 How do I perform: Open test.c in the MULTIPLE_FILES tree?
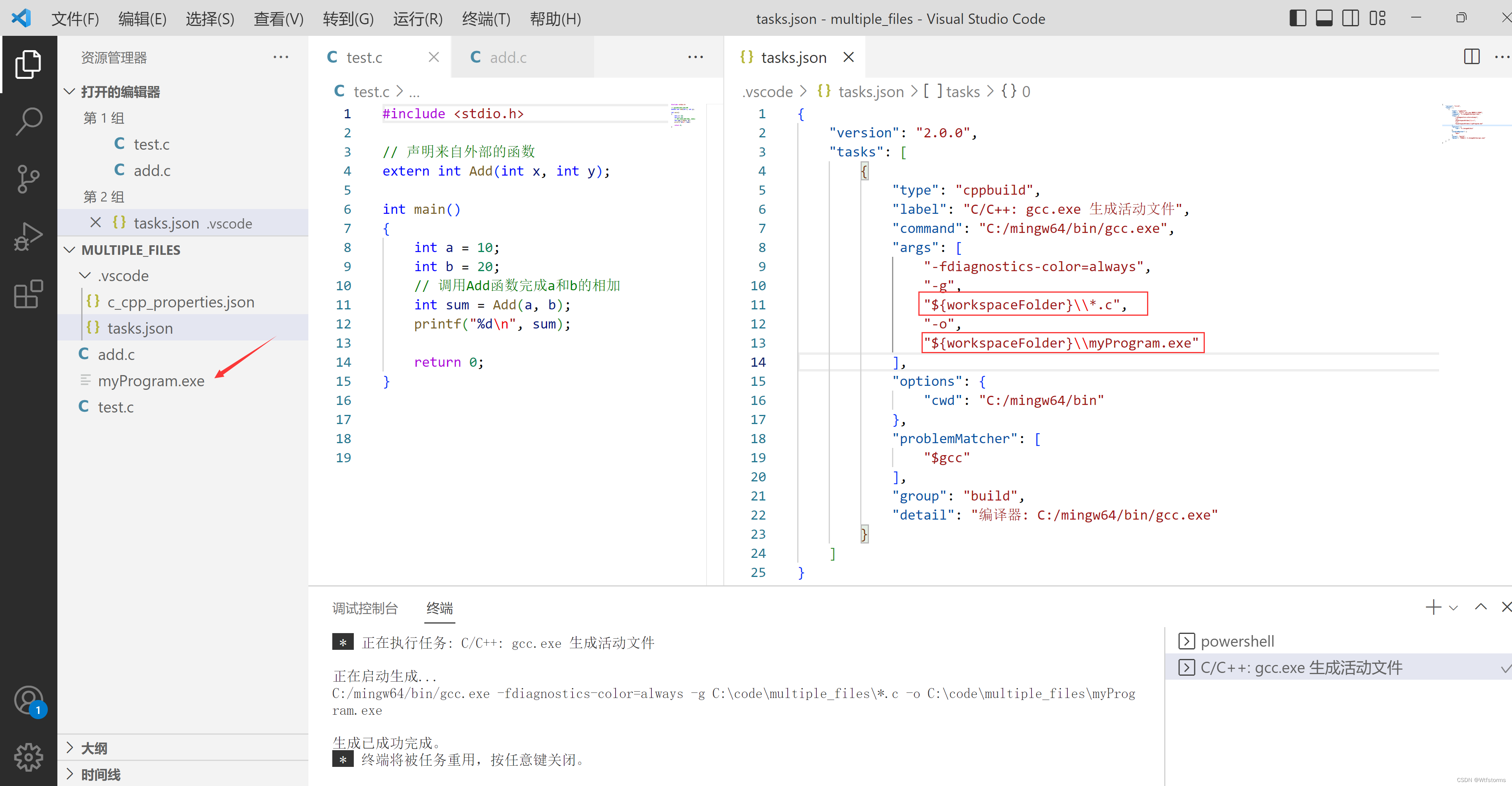click(x=183, y=407)
